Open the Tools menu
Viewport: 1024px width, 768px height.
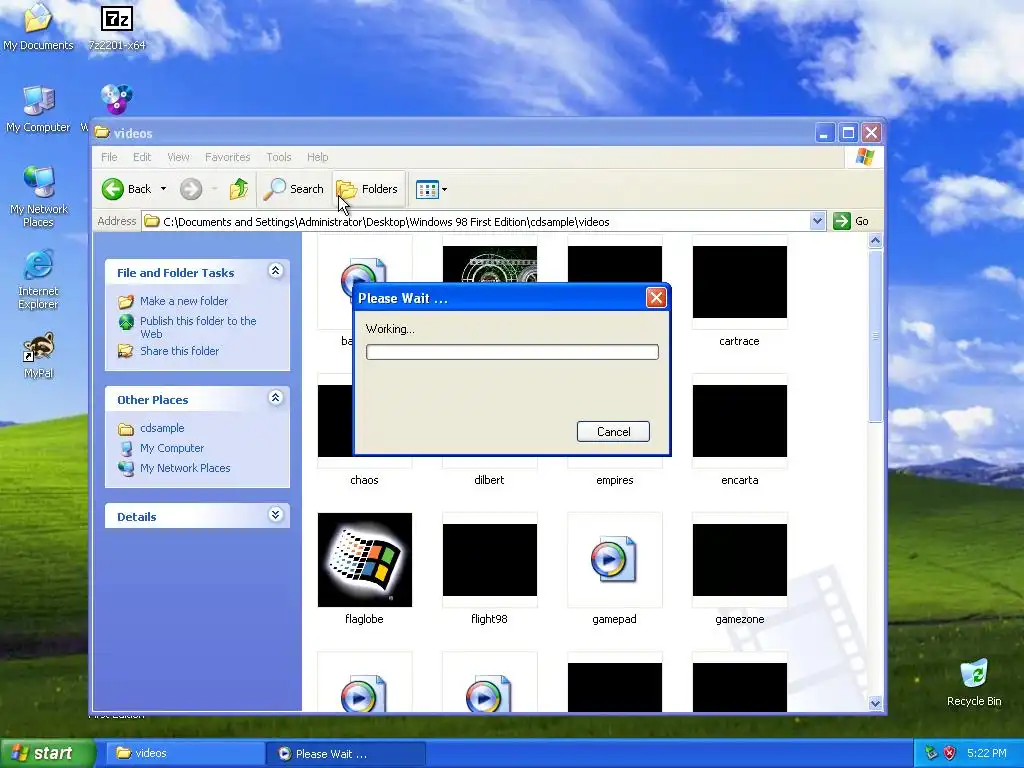278,157
